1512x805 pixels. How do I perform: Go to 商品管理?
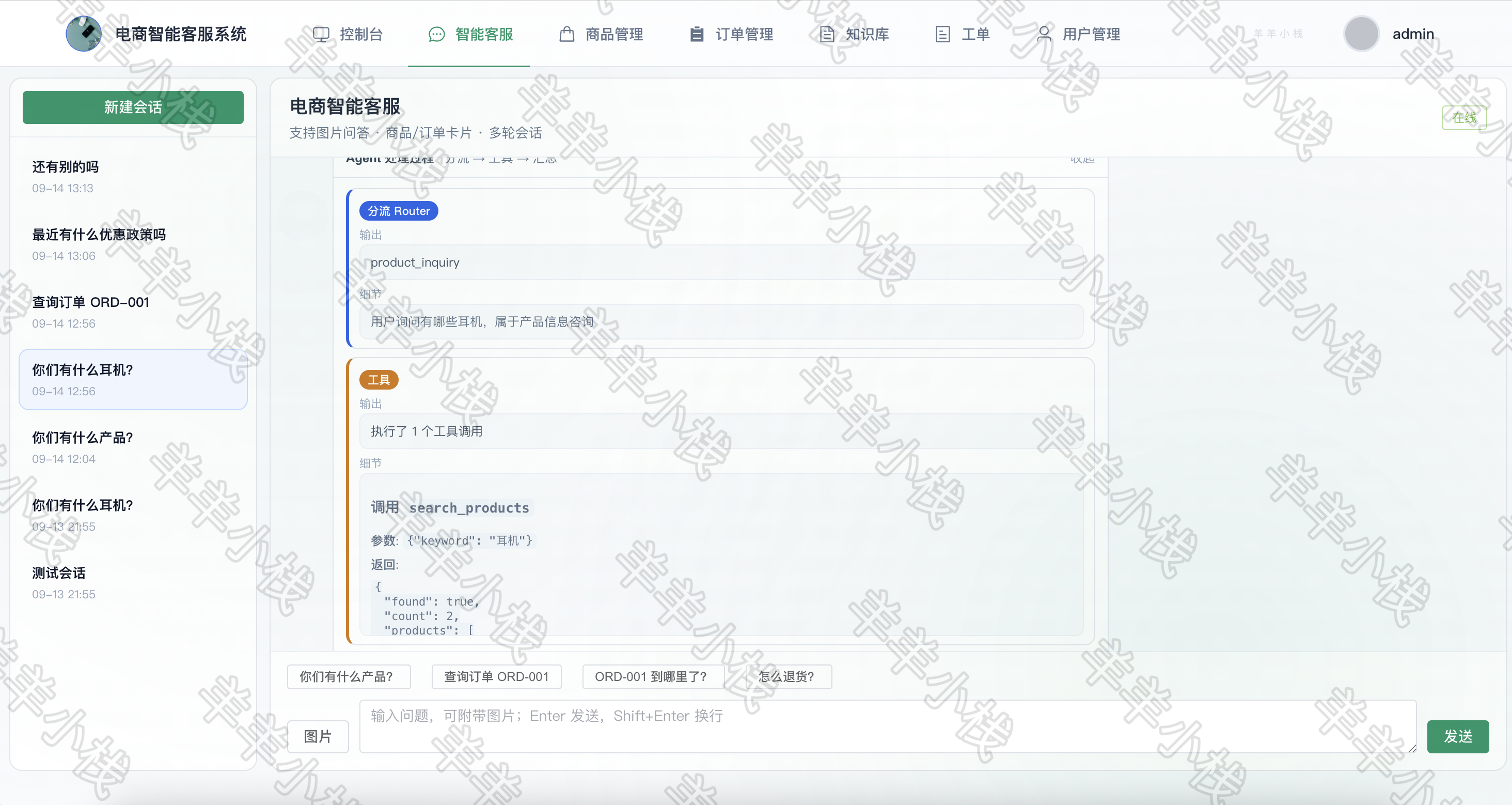pos(601,34)
